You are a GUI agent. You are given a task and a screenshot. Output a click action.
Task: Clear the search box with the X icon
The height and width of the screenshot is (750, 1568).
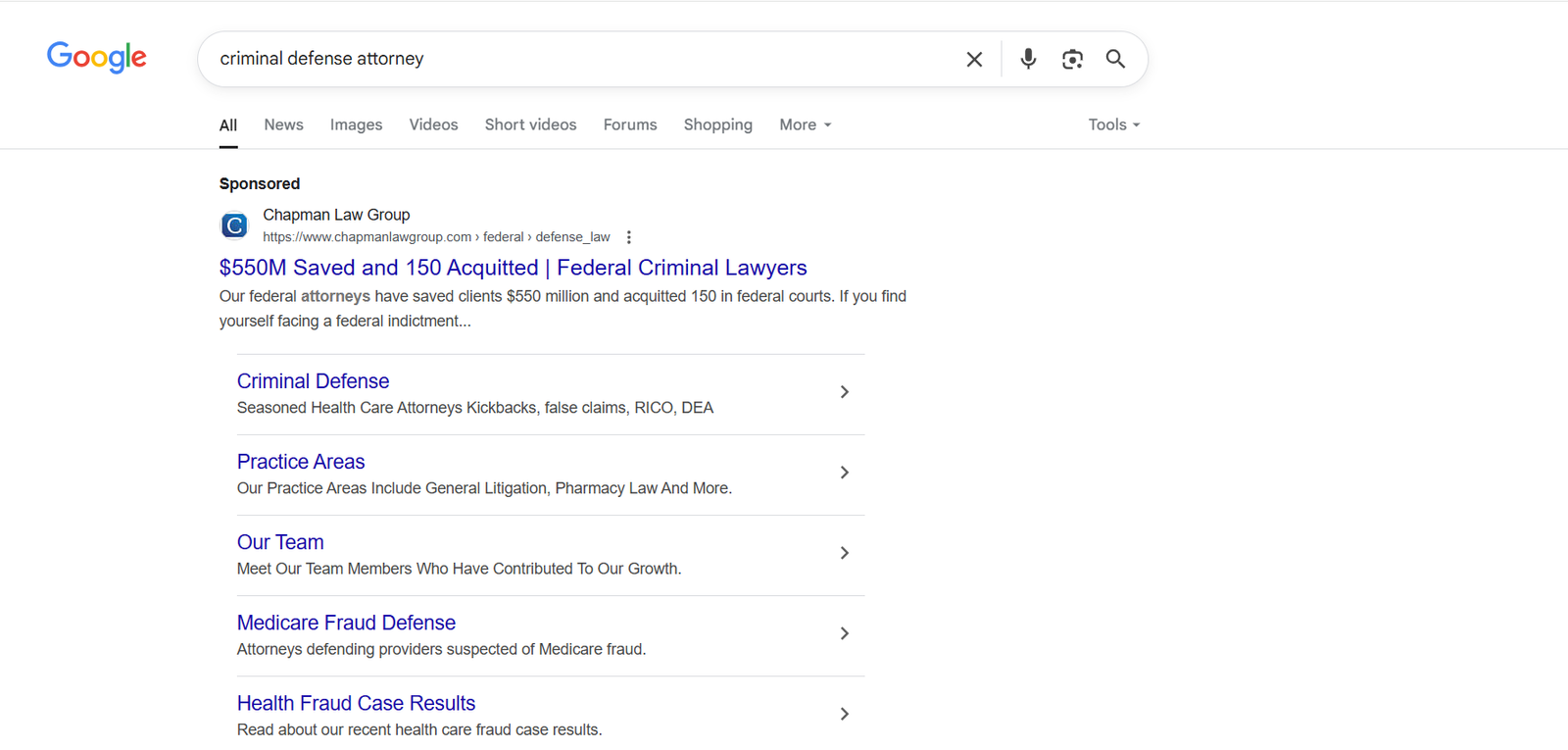pyautogui.click(x=974, y=59)
